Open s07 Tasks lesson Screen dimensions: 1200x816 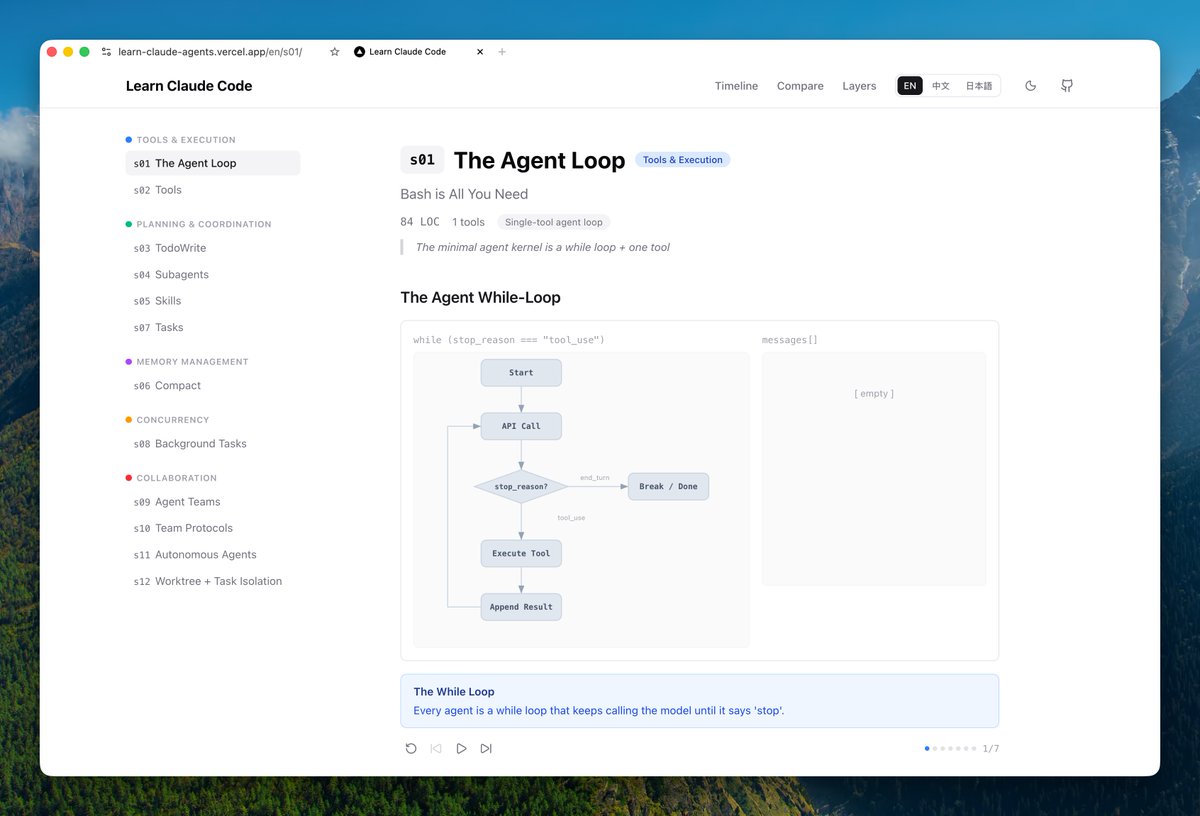point(213,327)
